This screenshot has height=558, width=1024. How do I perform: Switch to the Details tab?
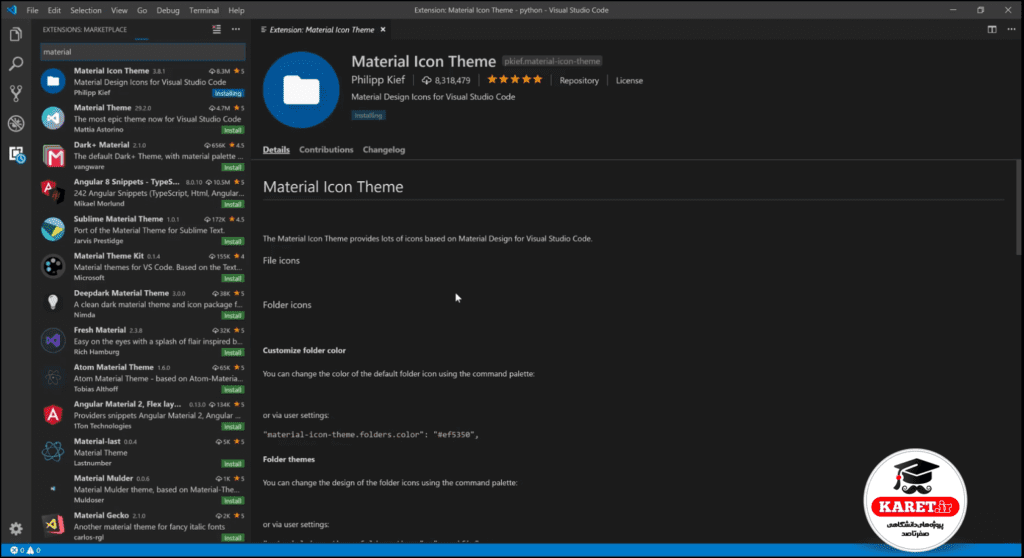(276, 150)
